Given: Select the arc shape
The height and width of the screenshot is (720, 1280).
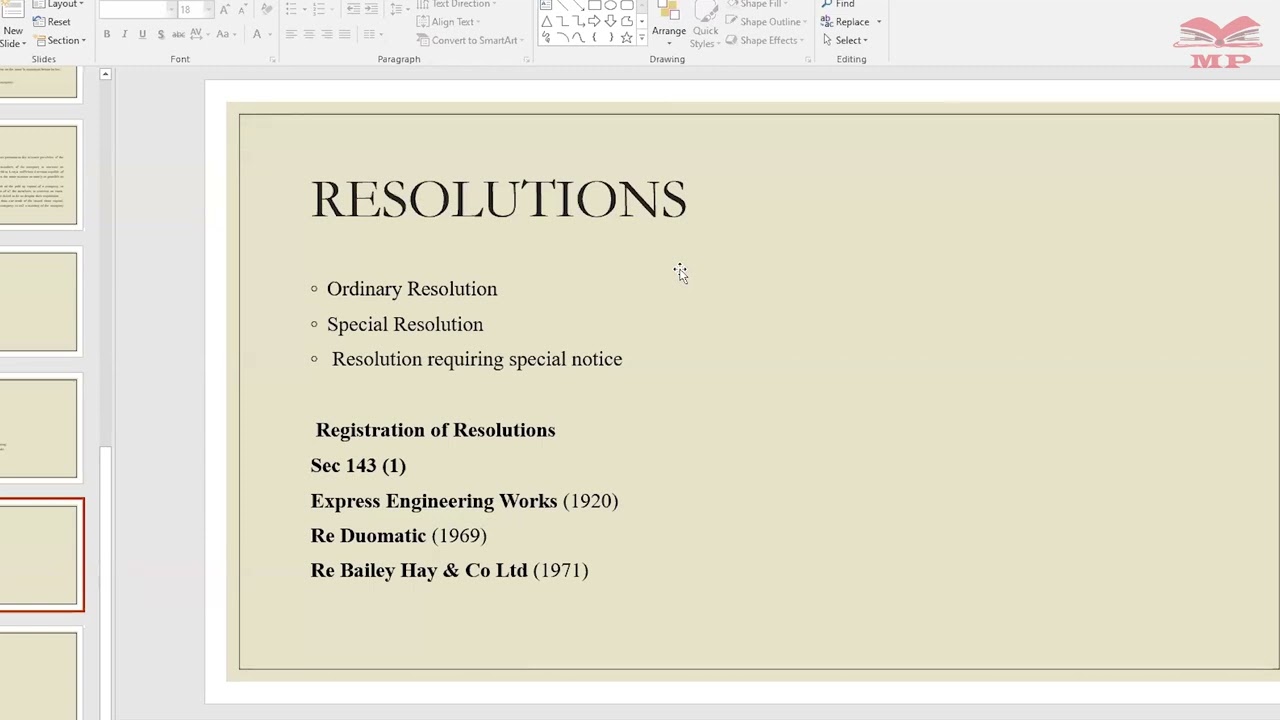Looking at the screenshot, I should pyautogui.click(x=563, y=37).
